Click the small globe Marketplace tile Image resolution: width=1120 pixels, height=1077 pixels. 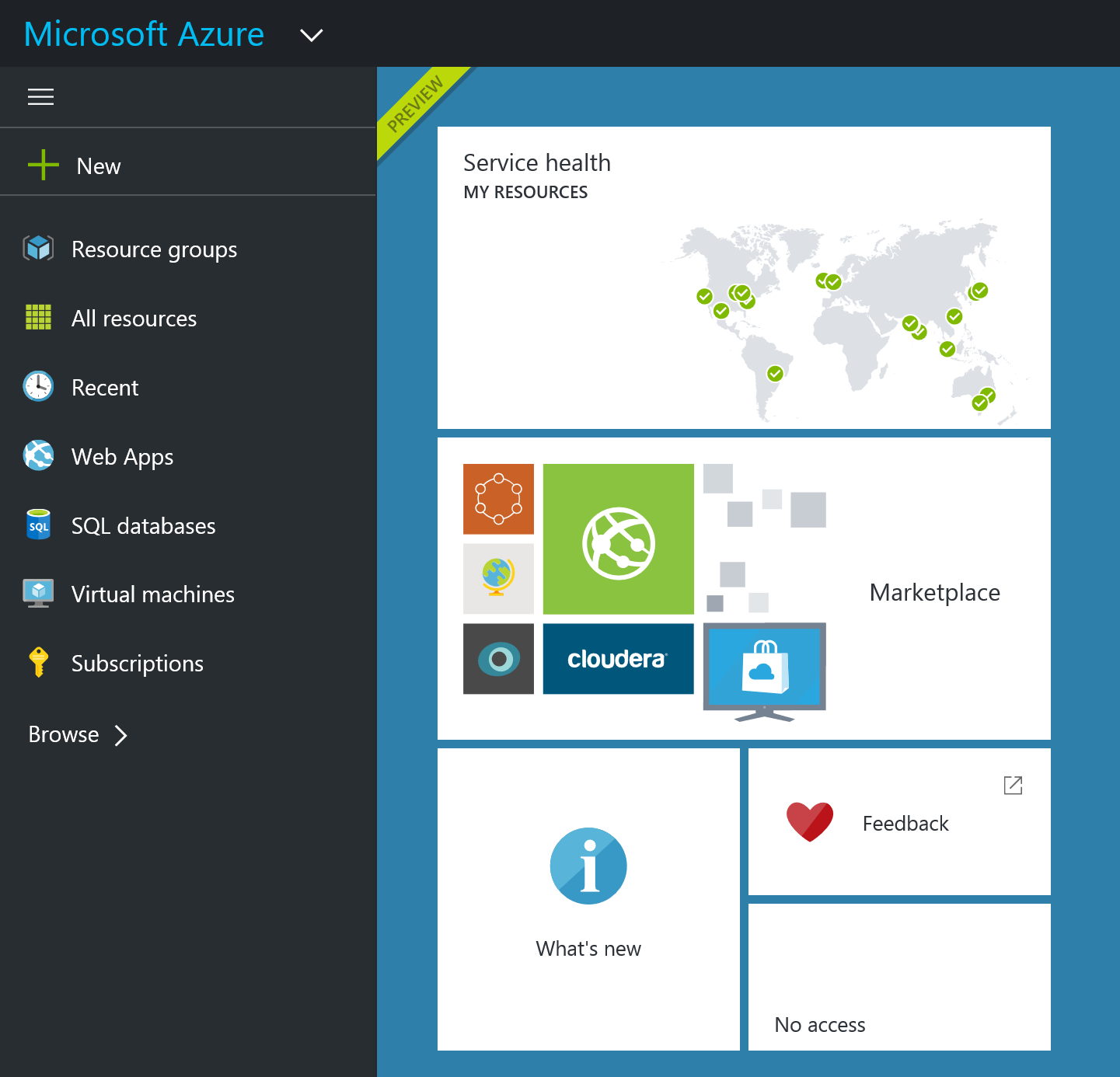point(498,579)
